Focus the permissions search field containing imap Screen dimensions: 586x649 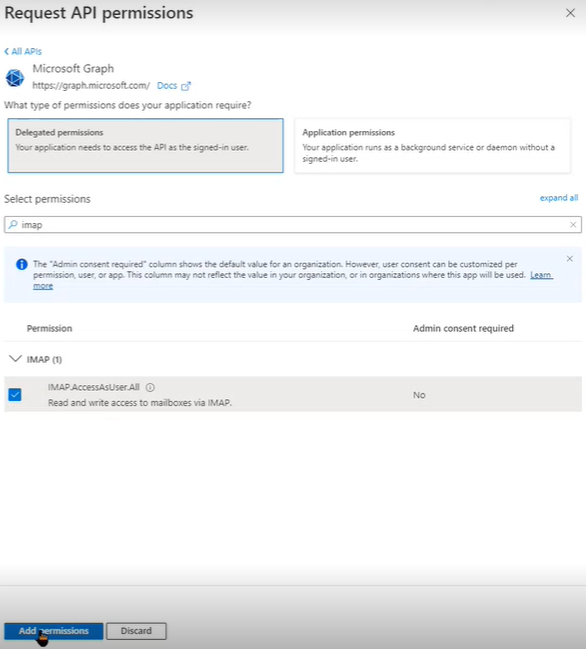click(x=293, y=224)
